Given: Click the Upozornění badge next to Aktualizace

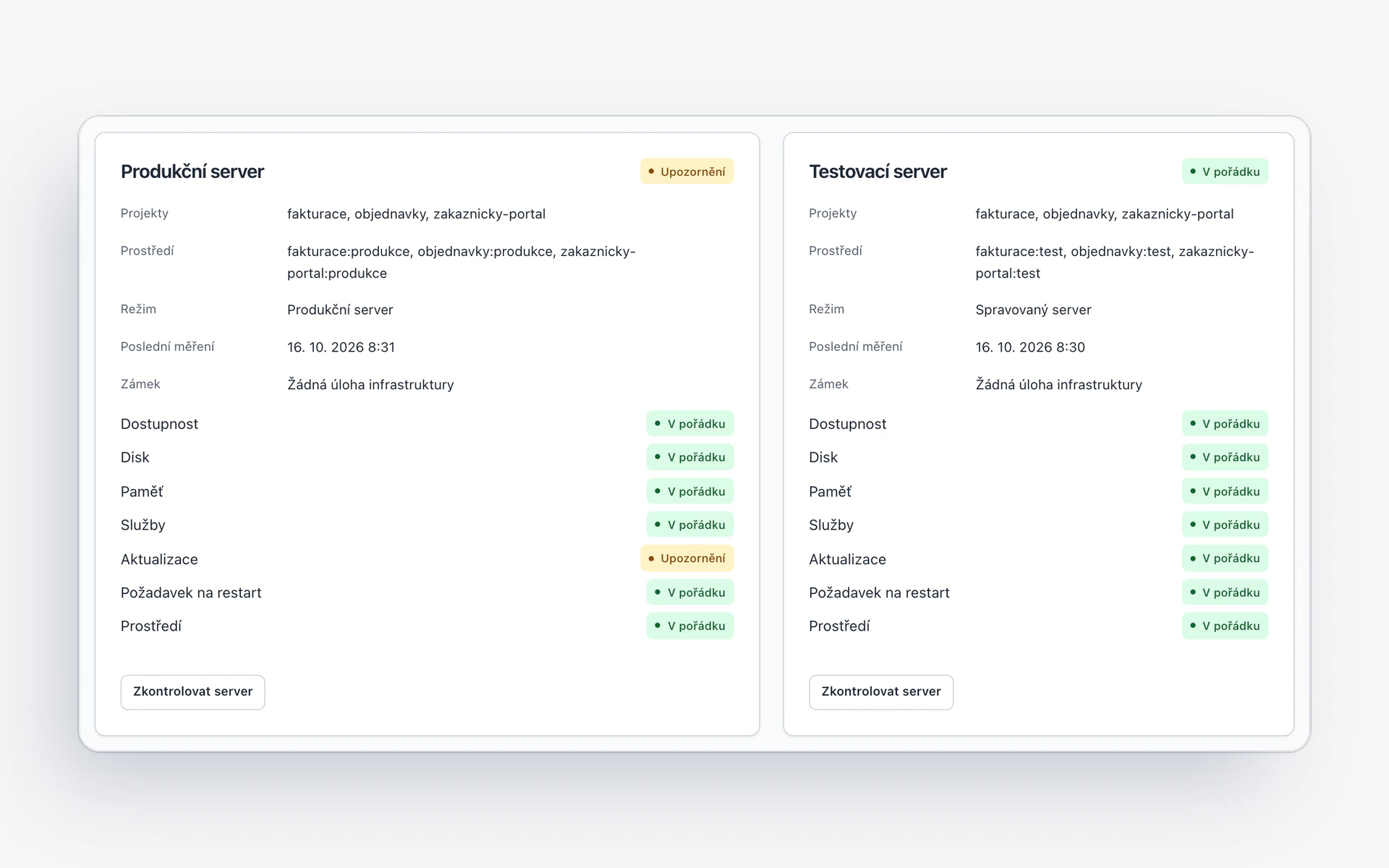Looking at the screenshot, I should 687,558.
